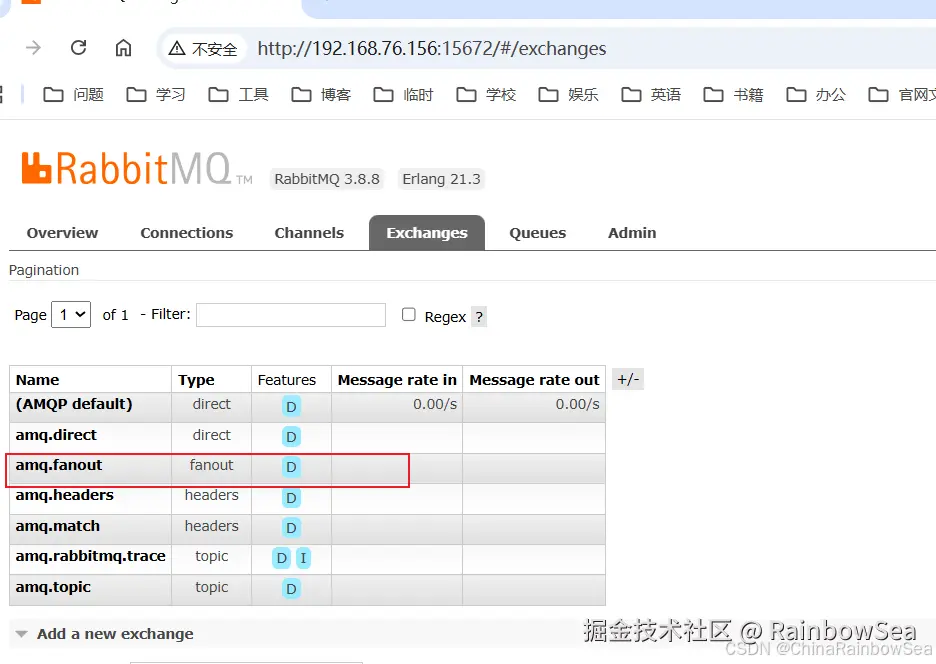Click the D feature badge for amq.direct
This screenshot has height=664, width=936.
pos(291,436)
